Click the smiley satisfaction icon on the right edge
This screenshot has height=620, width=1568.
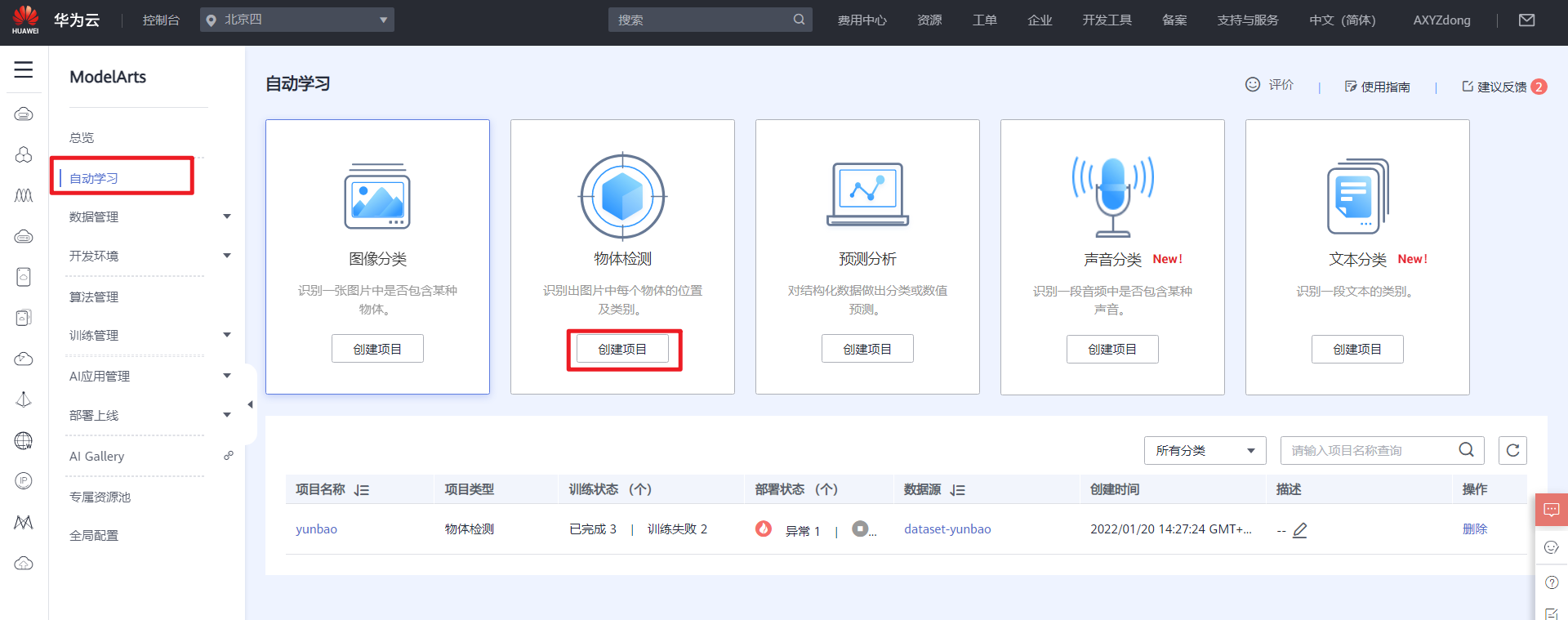click(x=1552, y=547)
